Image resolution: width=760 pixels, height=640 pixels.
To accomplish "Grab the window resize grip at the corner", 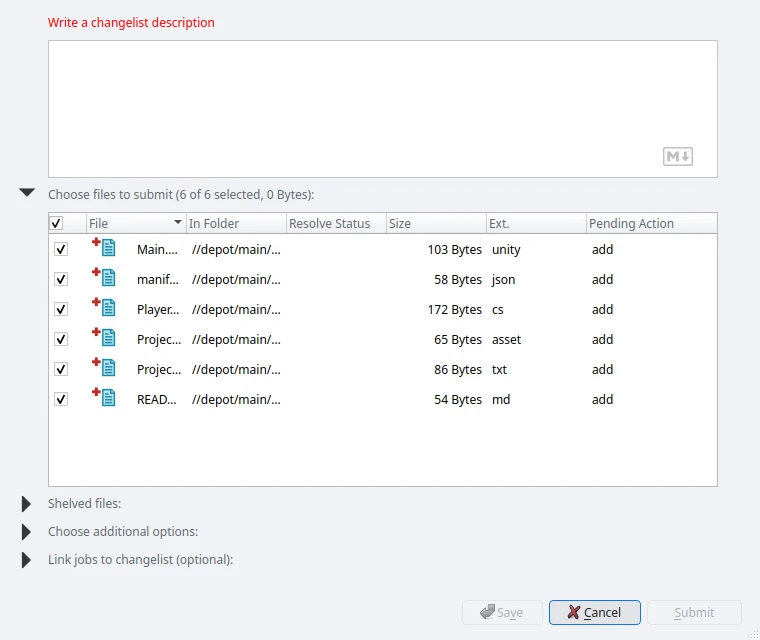I will click(754, 634).
